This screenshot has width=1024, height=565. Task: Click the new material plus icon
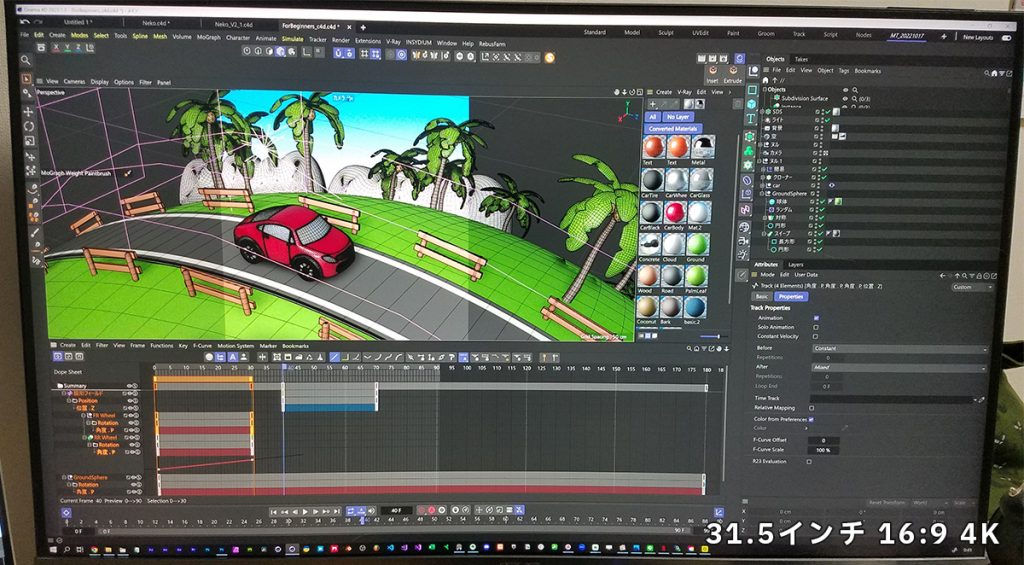click(652, 105)
